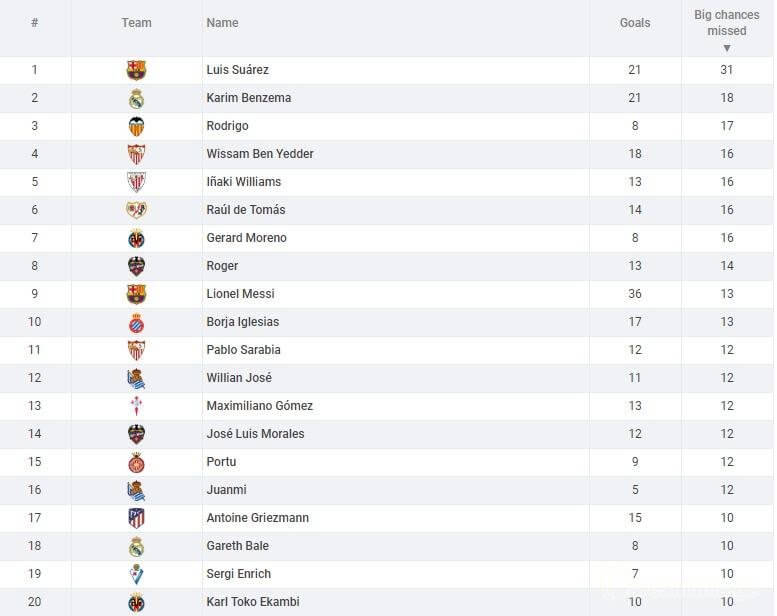This screenshot has width=777, height=616.
Task: Click Eibar crest next to Sergi Enrich
Action: coord(136,574)
